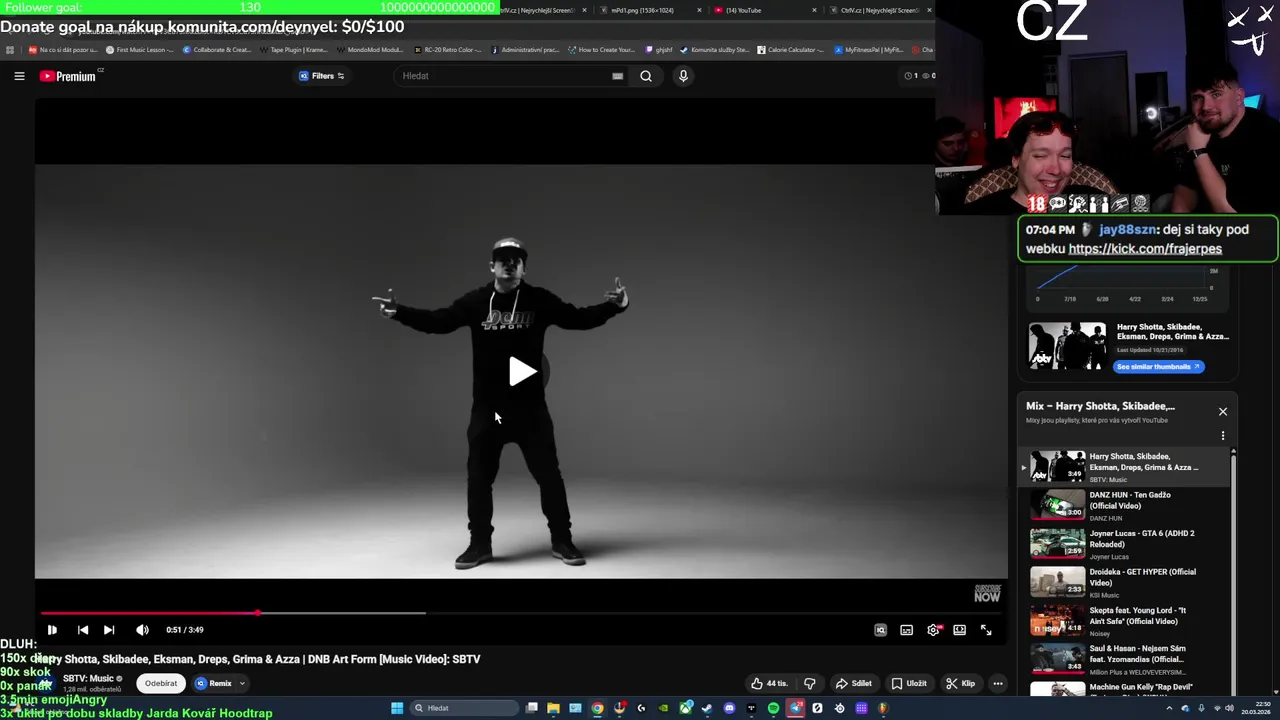The width and height of the screenshot is (1280, 720).
Task: Click the Remix button
Action: pos(214,684)
